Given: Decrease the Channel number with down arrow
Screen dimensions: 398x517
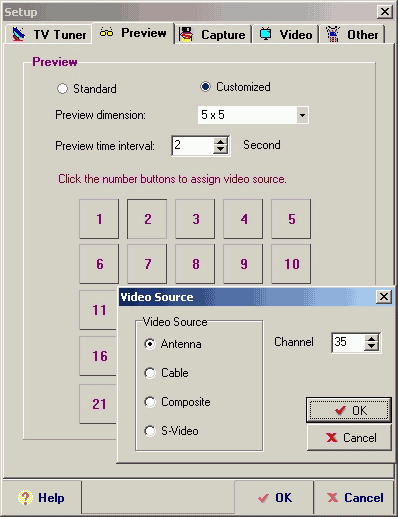Looking at the screenshot, I should [372, 346].
